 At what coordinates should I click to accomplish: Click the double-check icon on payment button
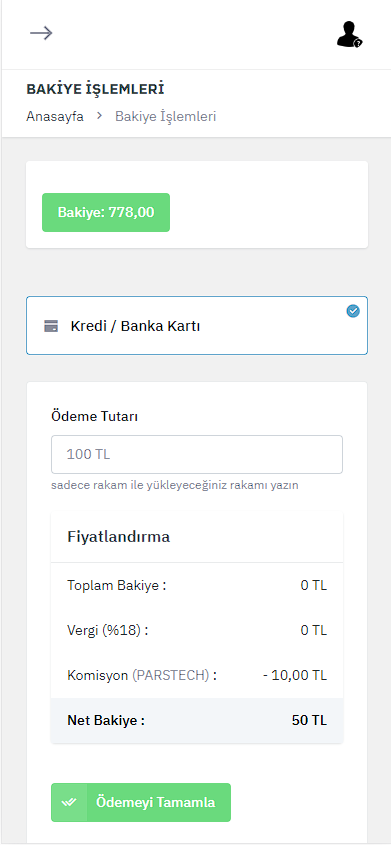point(69,802)
